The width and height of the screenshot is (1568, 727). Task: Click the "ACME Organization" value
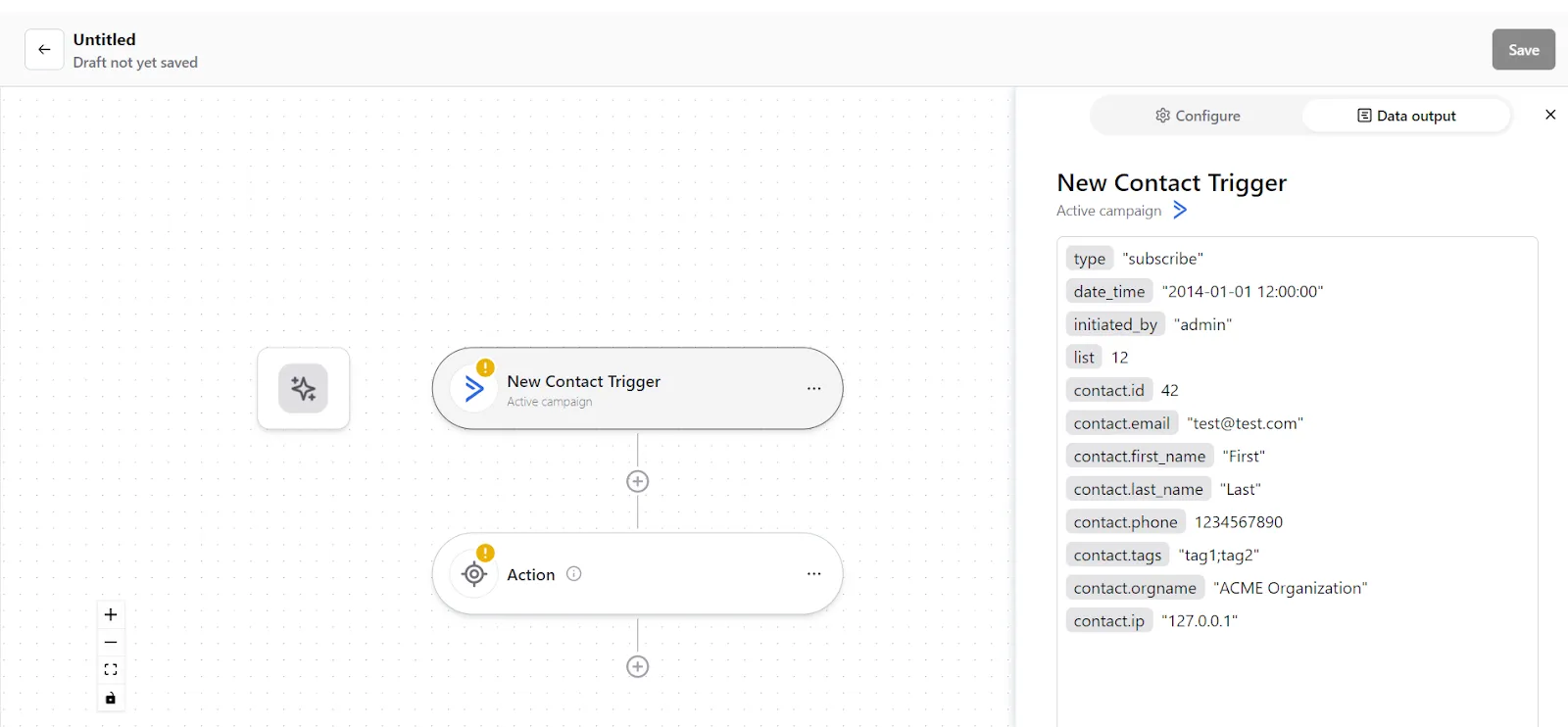point(1291,588)
